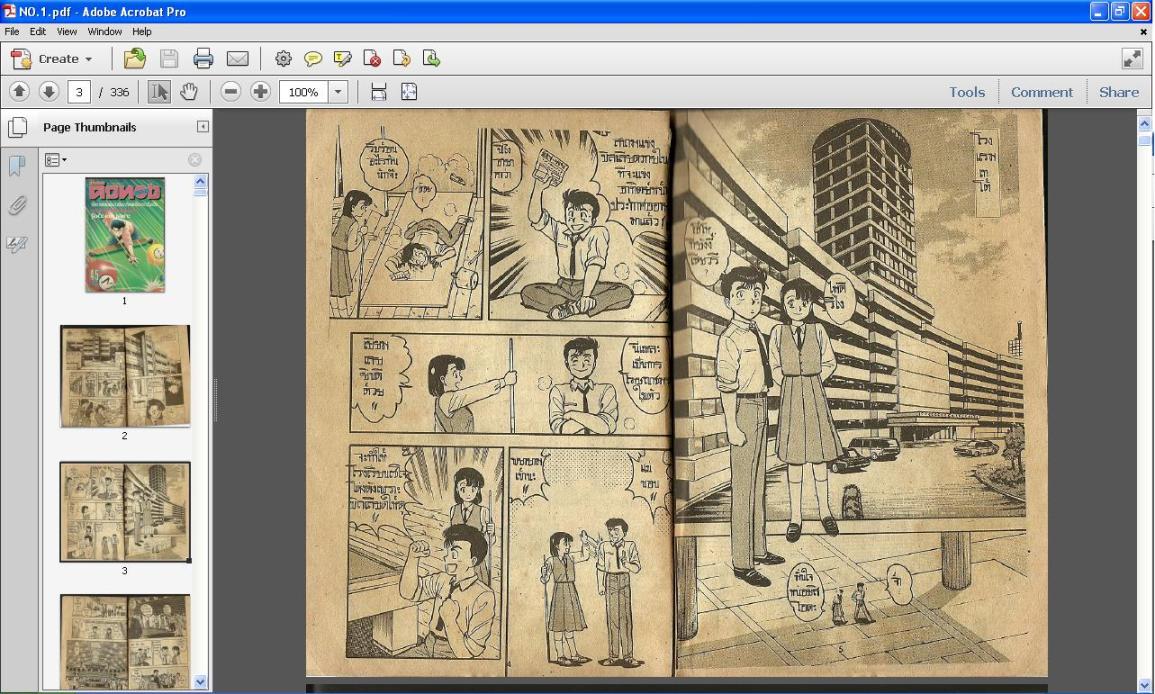The image size is (1155, 694).
Task: Add a sticky note comment
Action: pos(313,58)
